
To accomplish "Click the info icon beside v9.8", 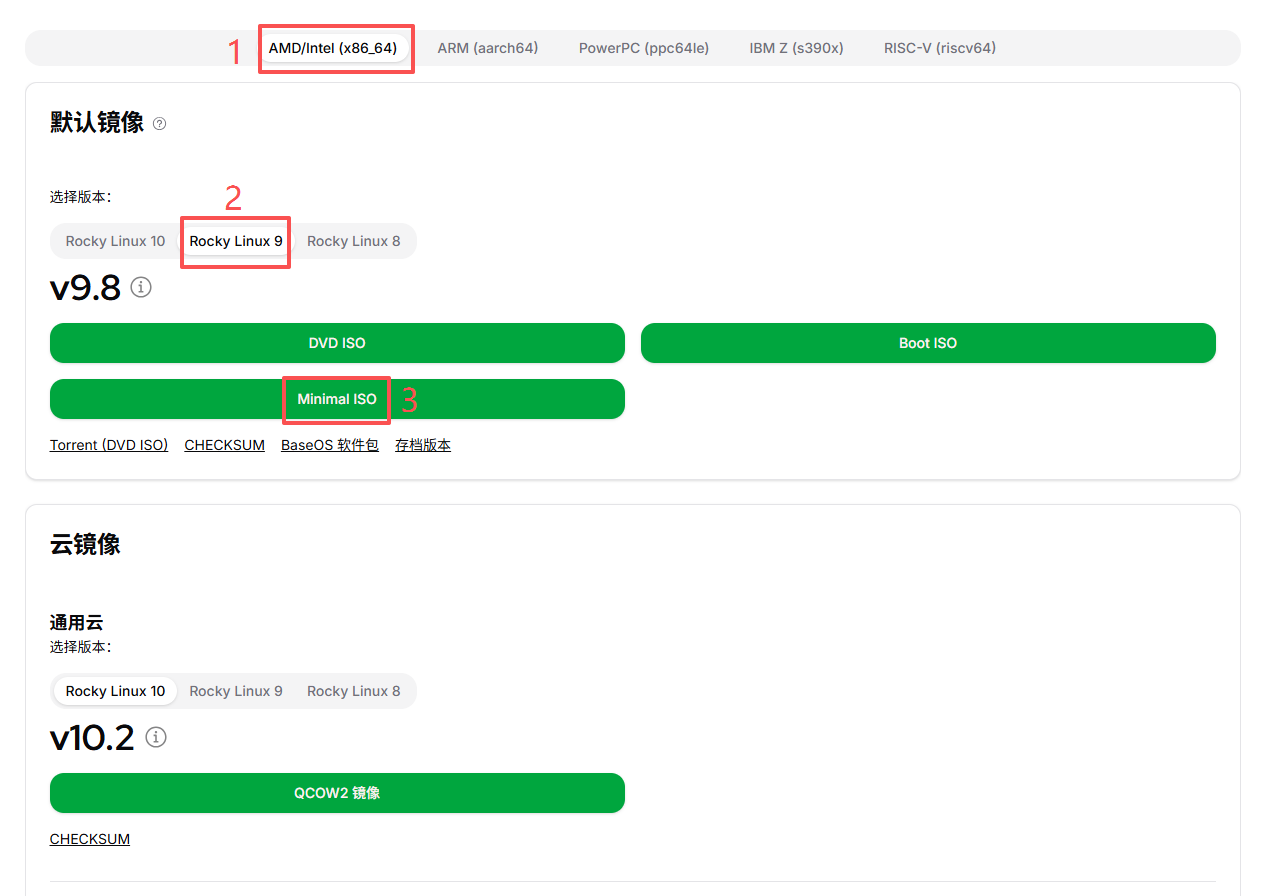I will click(x=141, y=287).
